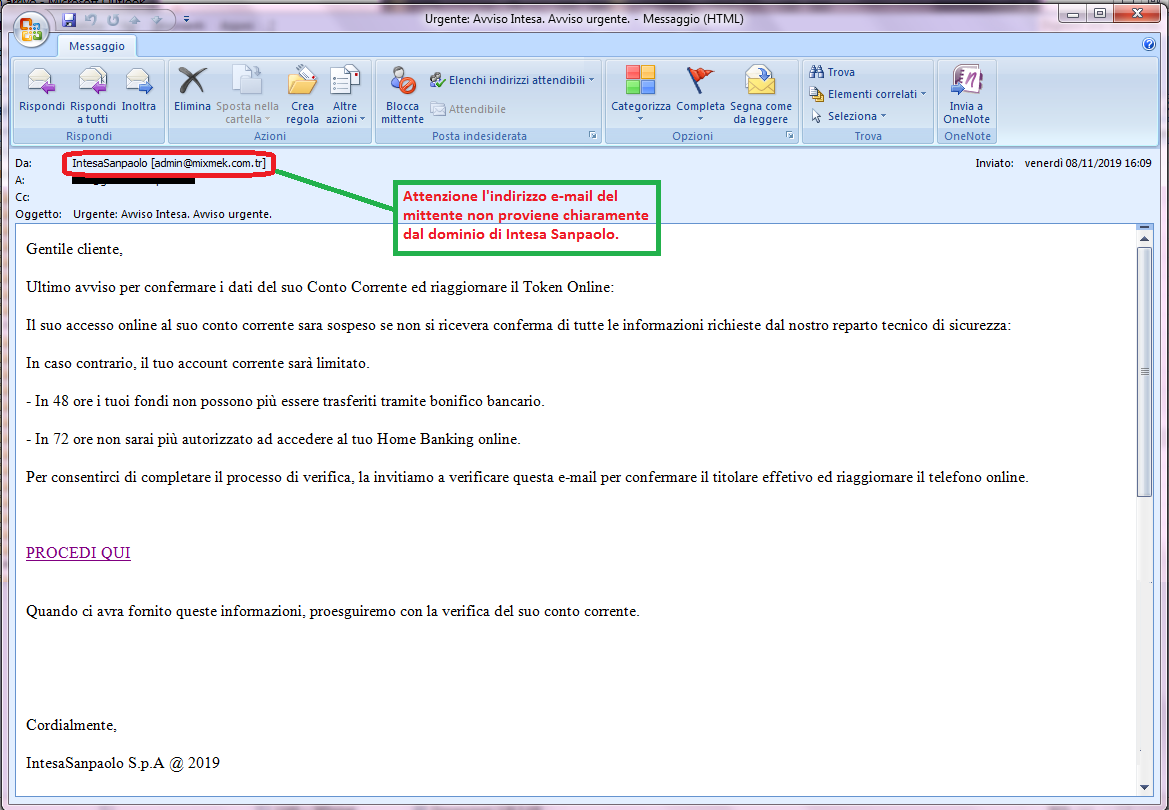Open the Categorizza color categories menu
Image resolution: width=1169 pixels, height=810 pixels.
[x=640, y=94]
